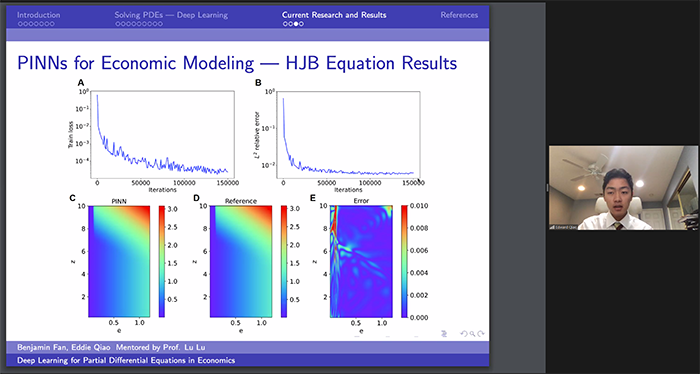Screen dimensions: 700x374
Task: Select last slide dot under Solving PDEs section
Action: click(x=160, y=24)
